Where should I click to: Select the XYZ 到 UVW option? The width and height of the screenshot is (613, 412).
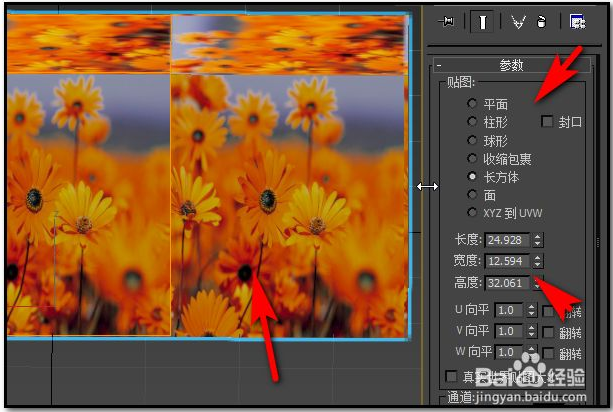coord(472,212)
